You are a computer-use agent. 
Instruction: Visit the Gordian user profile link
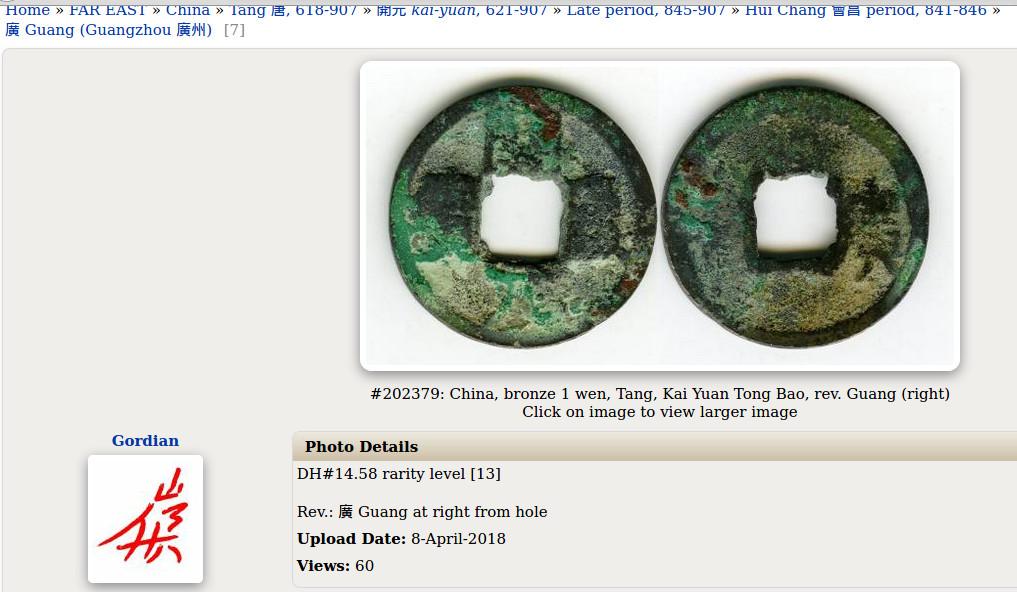point(145,440)
